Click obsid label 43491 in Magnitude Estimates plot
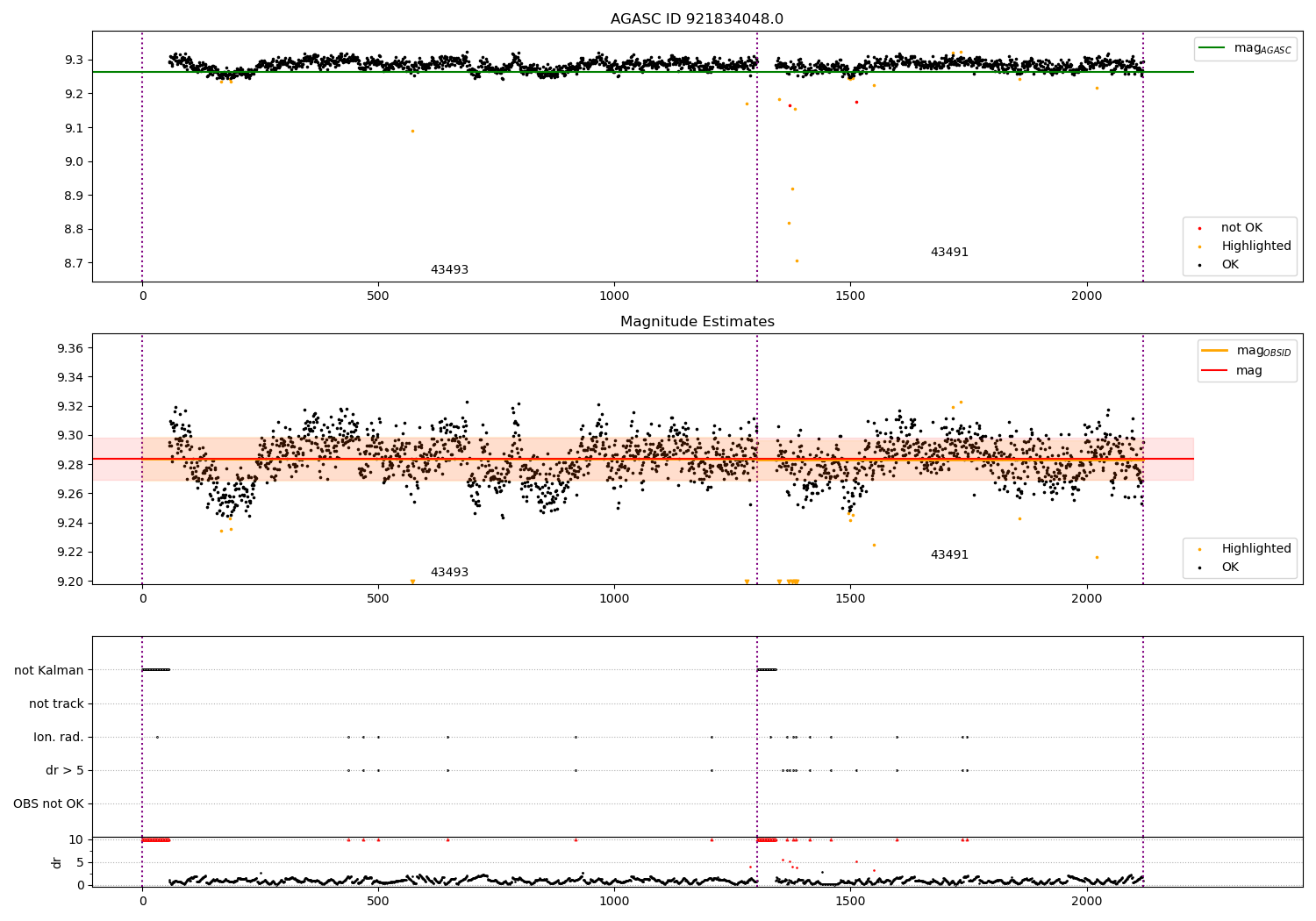This screenshot has width=1316, height=921. [x=949, y=555]
